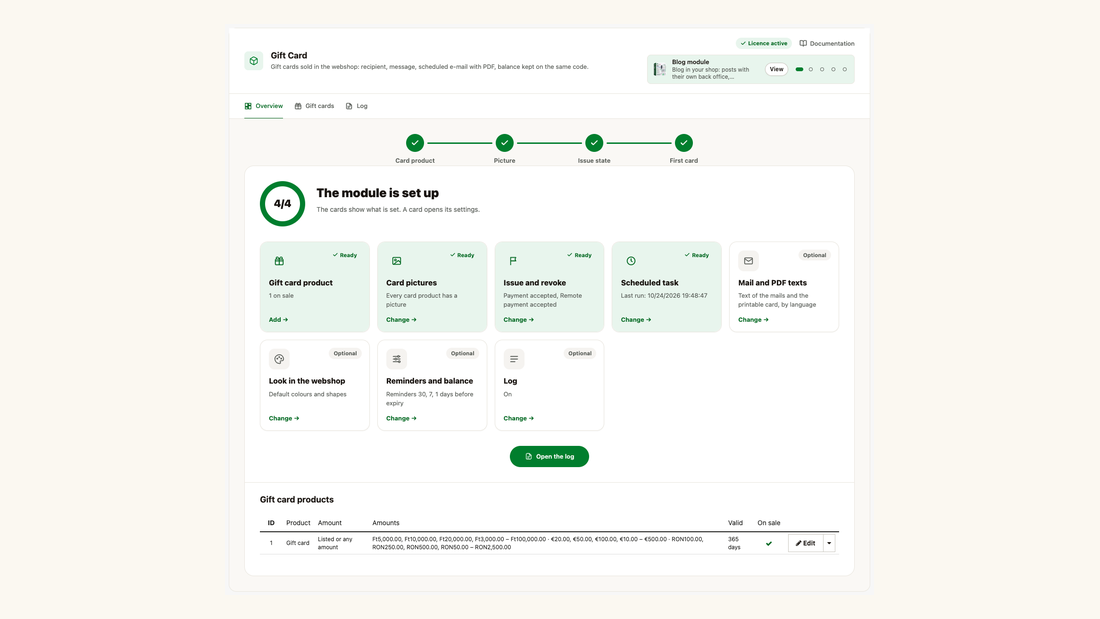Click the Ready badge on Gift card product card
The image size is (1100, 619).
[x=344, y=255]
